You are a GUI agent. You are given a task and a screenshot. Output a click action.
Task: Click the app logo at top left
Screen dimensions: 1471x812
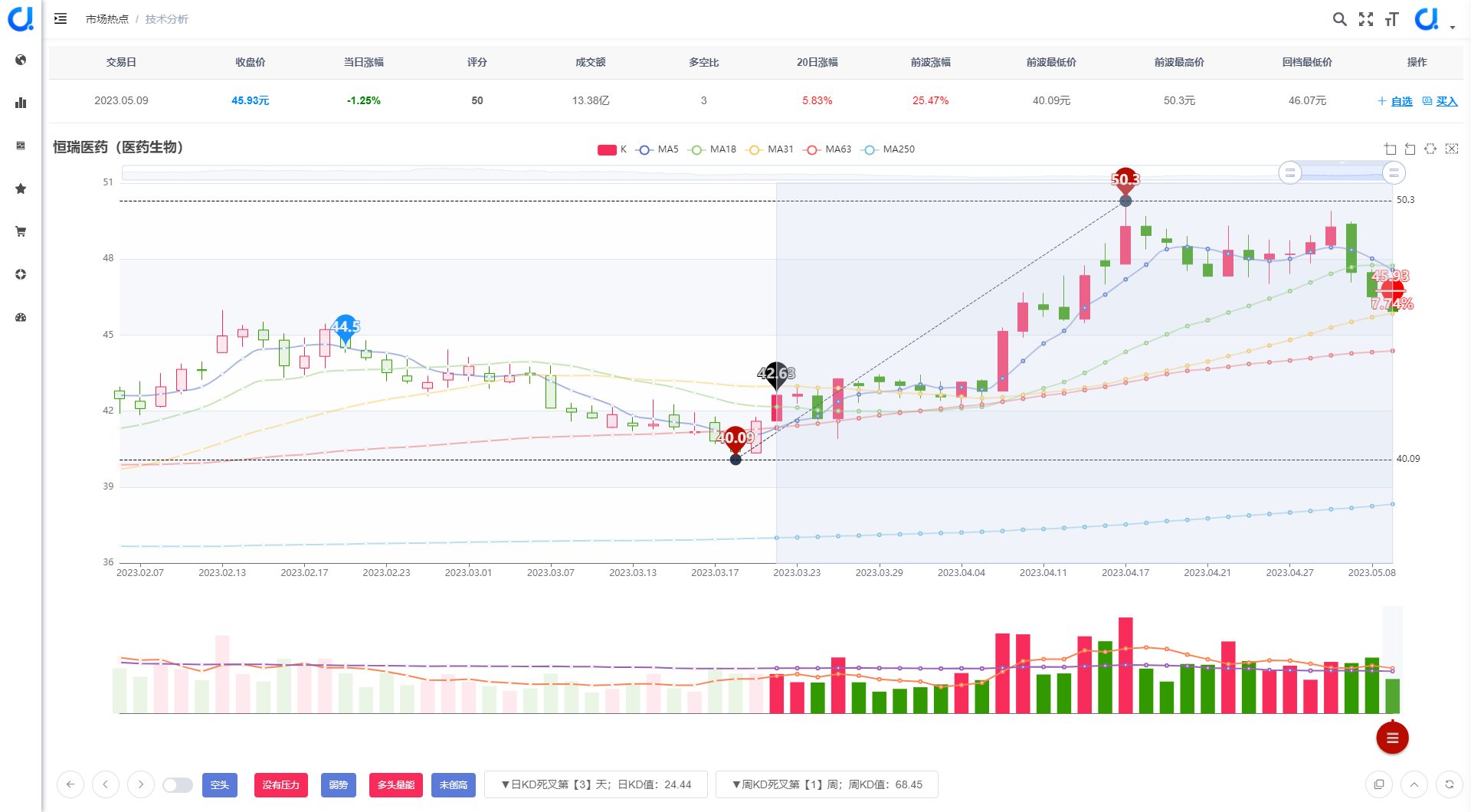21,18
